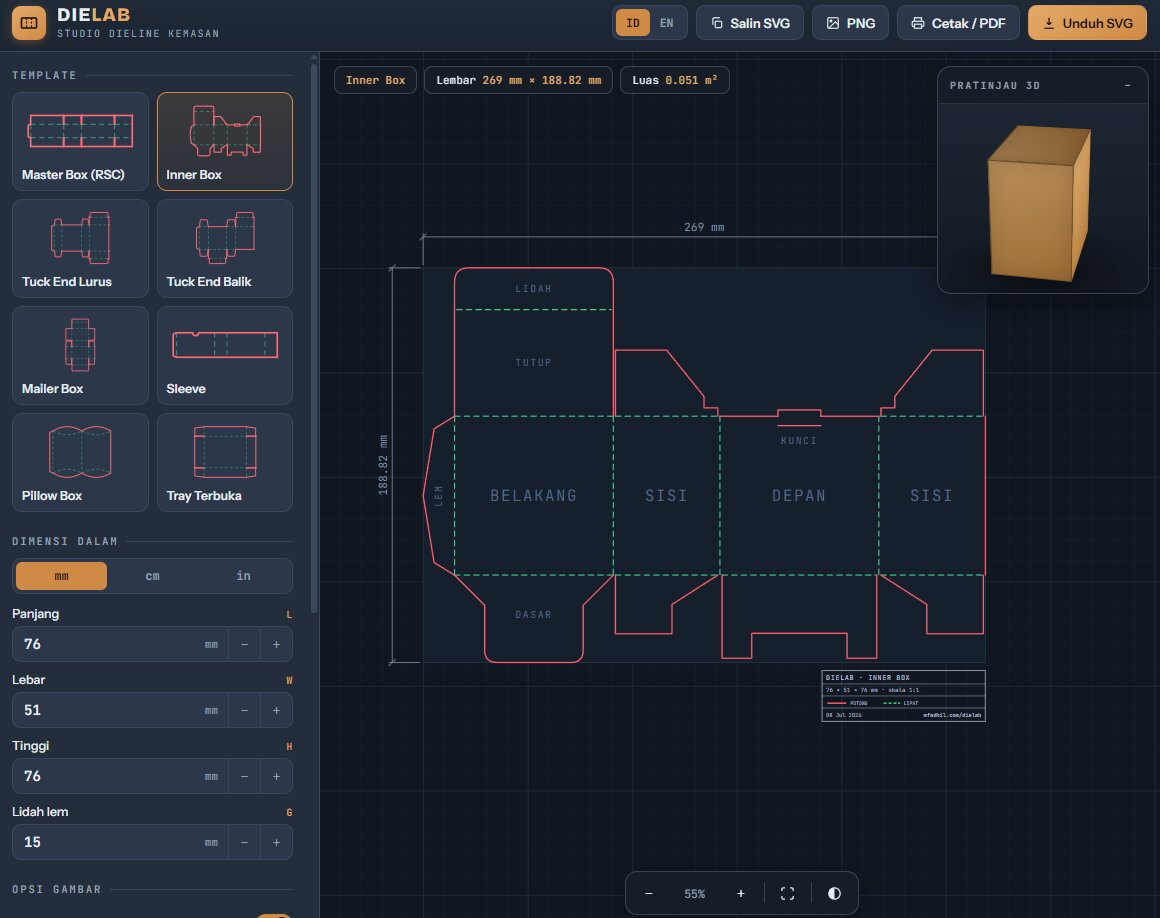Click the Salin SVG copy button
This screenshot has width=1160, height=918.
[x=749, y=23]
